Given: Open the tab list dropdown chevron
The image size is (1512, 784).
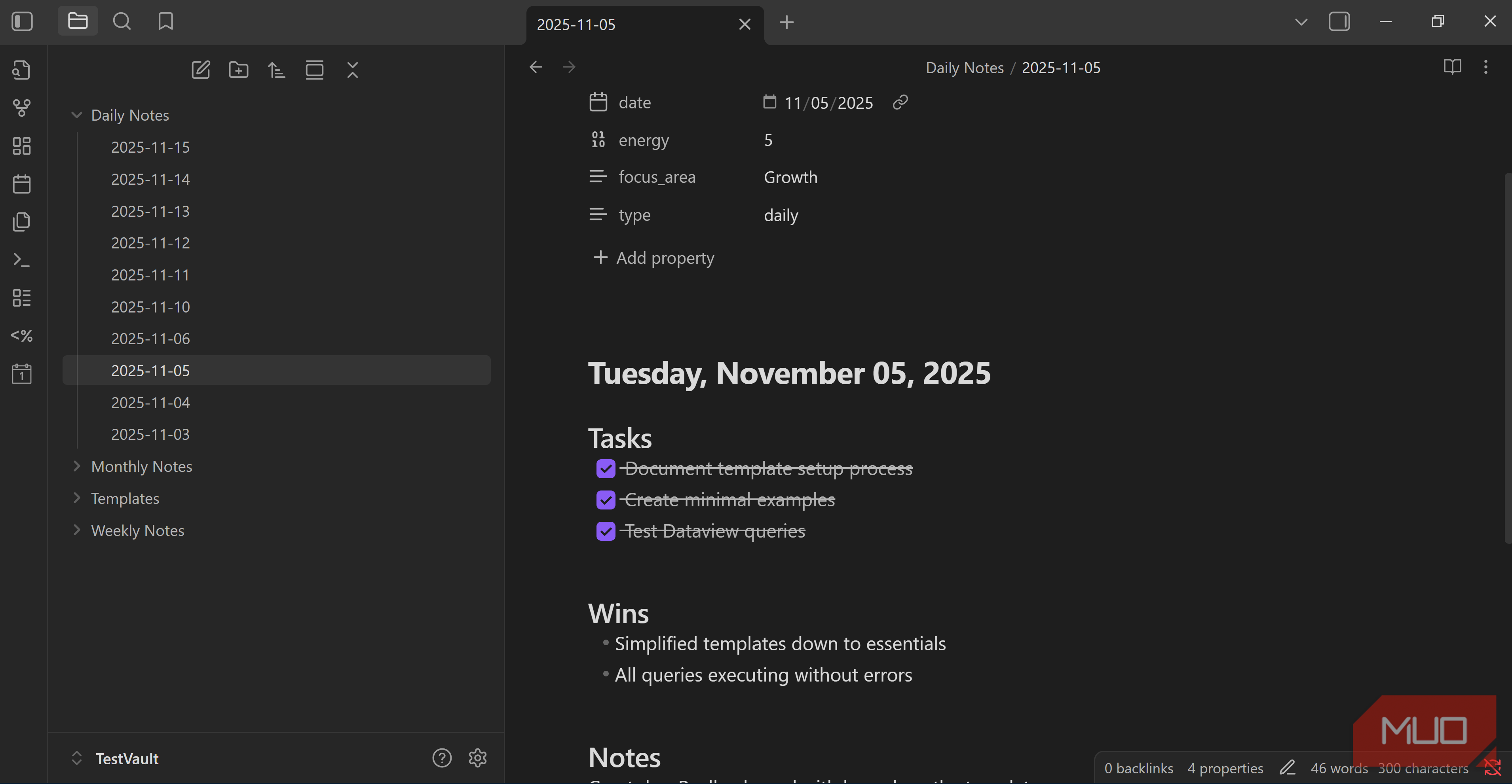Looking at the screenshot, I should 1301,22.
